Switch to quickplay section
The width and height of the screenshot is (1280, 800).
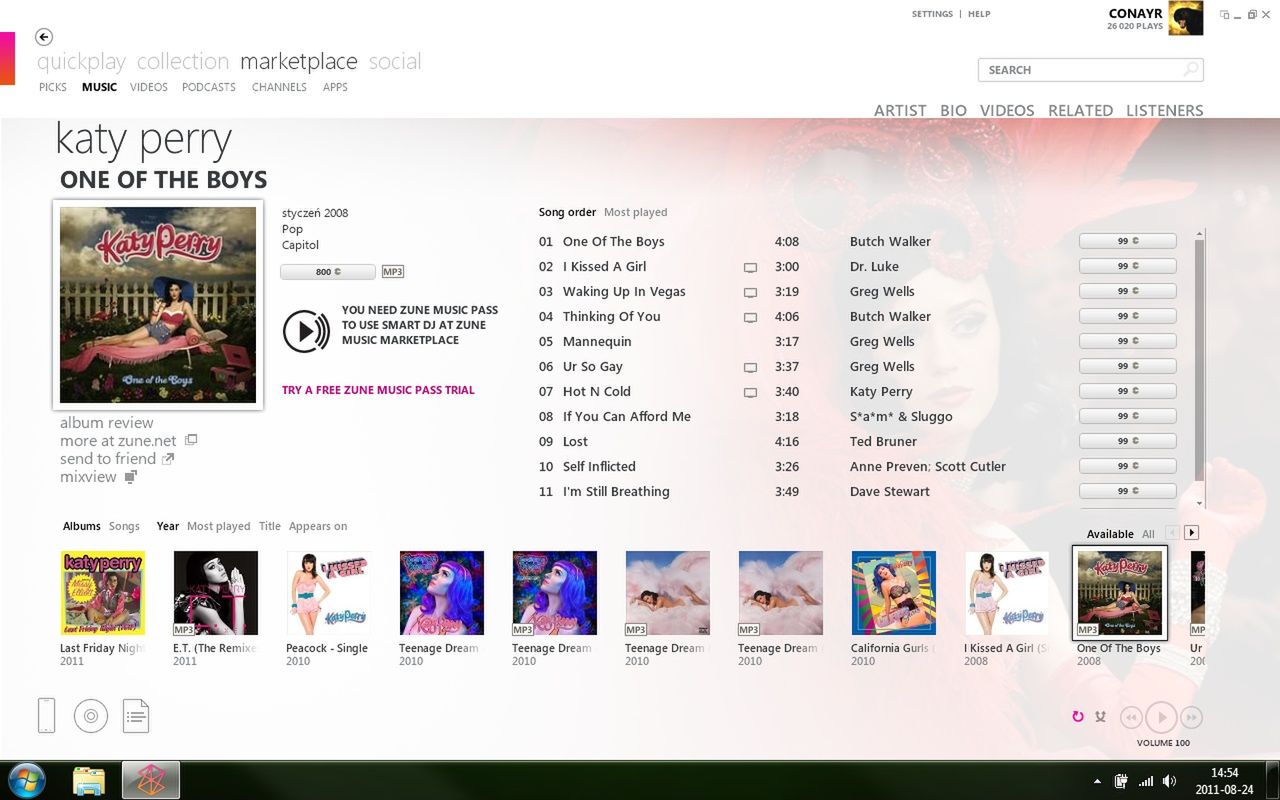[x=81, y=61]
